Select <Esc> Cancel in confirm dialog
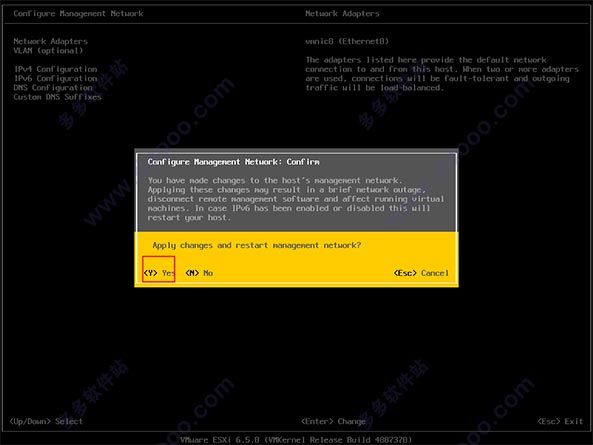The height and width of the screenshot is (445, 593). pos(421,273)
